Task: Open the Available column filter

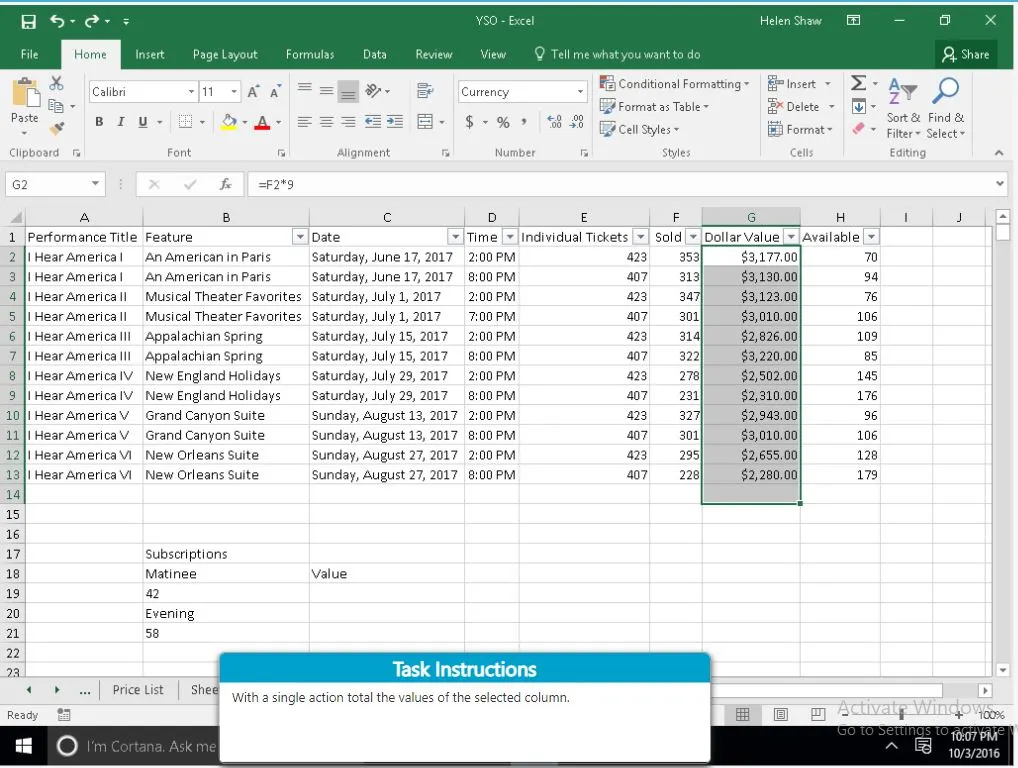Action: 870,236
